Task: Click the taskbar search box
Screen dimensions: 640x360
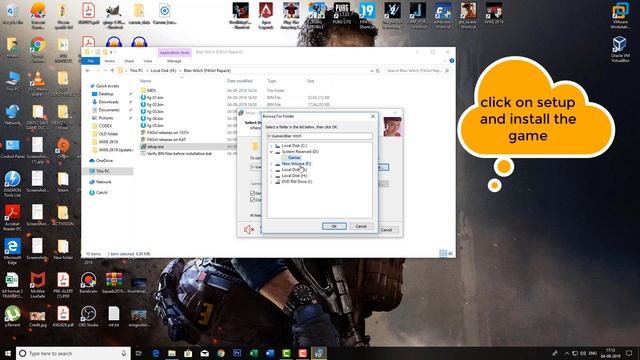Action: pos(73,353)
